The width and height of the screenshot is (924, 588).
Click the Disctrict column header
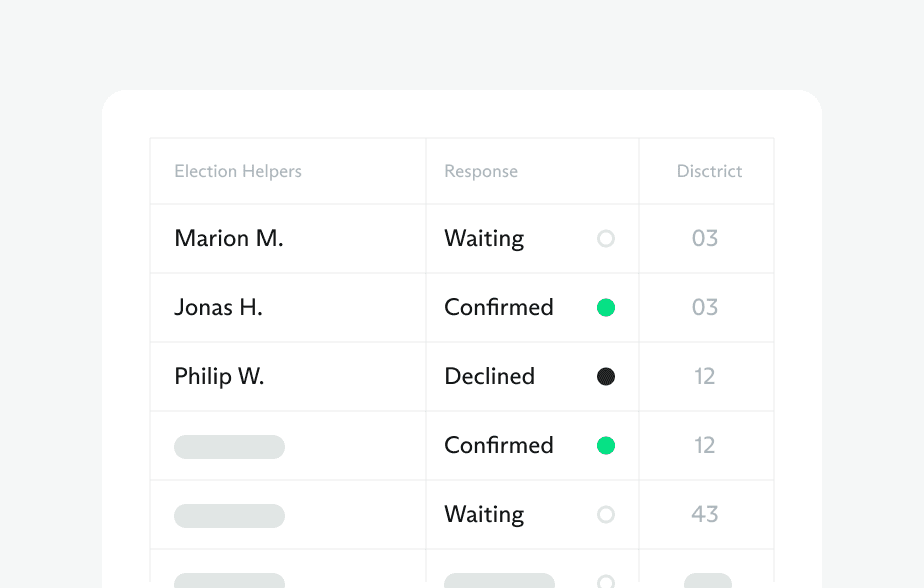(709, 172)
